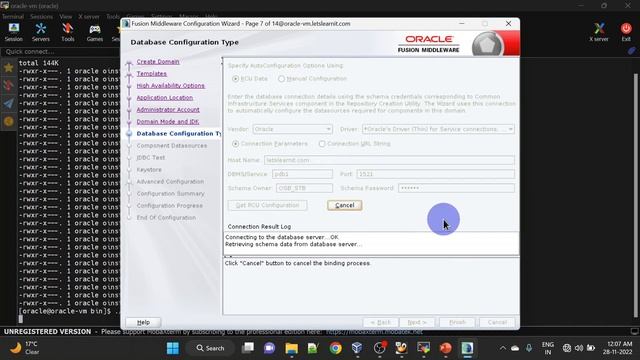
Task: Click the Back navigation button
Action: tap(380, 322)
